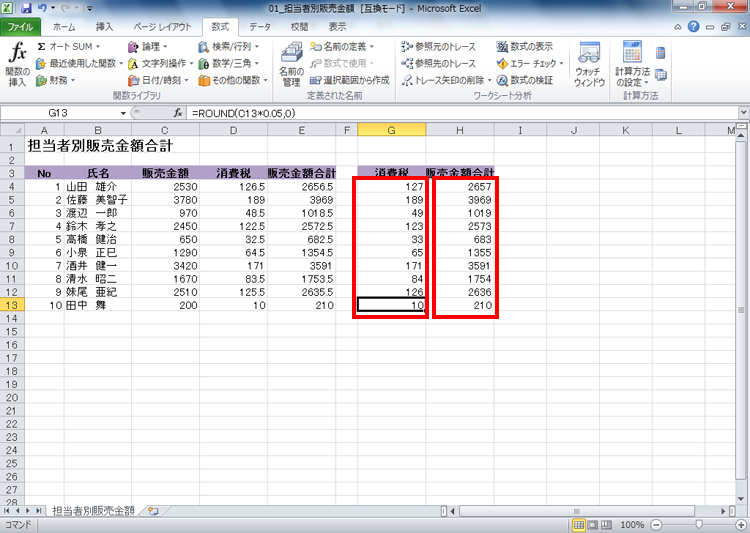Toggle Show Formulas (数式の表示)
The image size is (750, 533).
point(524,46)
